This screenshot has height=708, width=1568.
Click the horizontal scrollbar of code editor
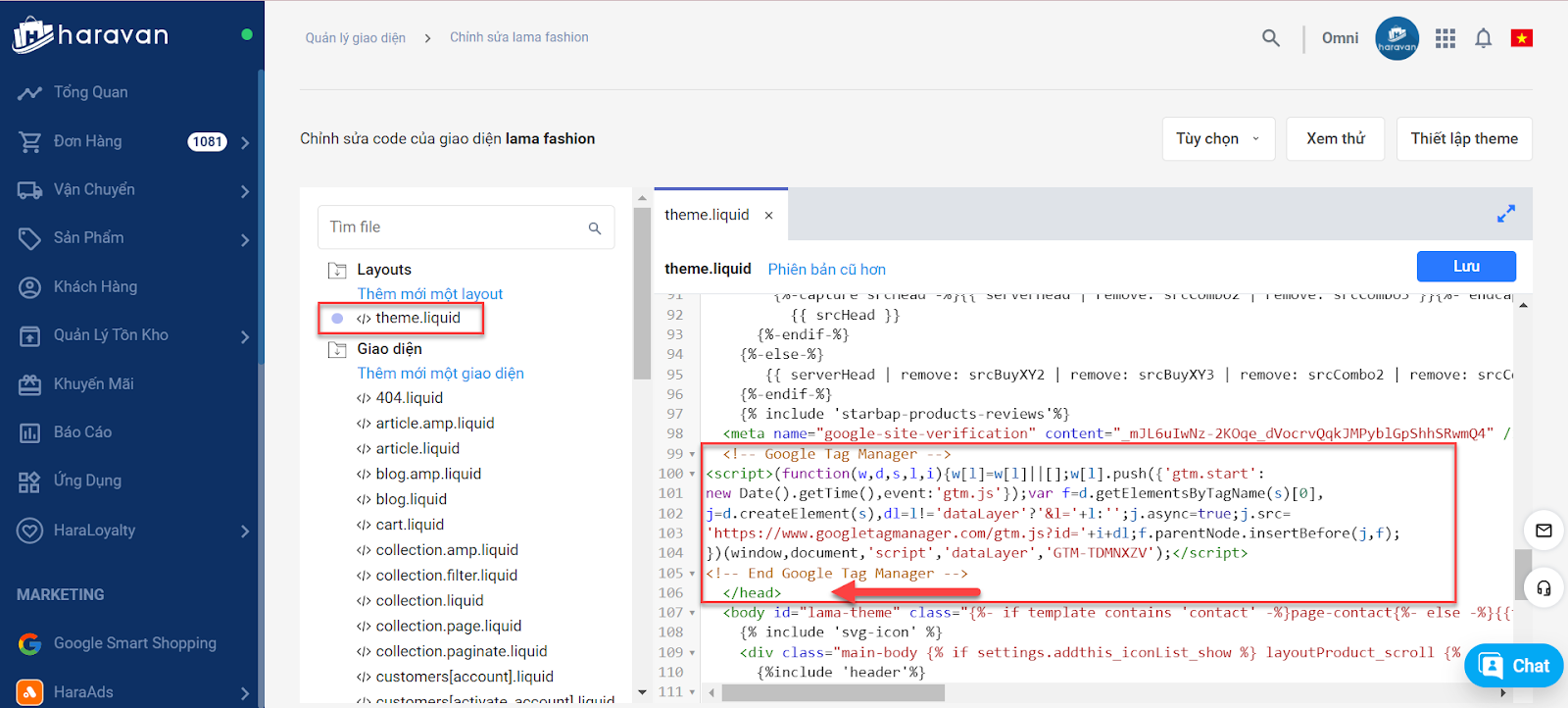pos(833,692)
